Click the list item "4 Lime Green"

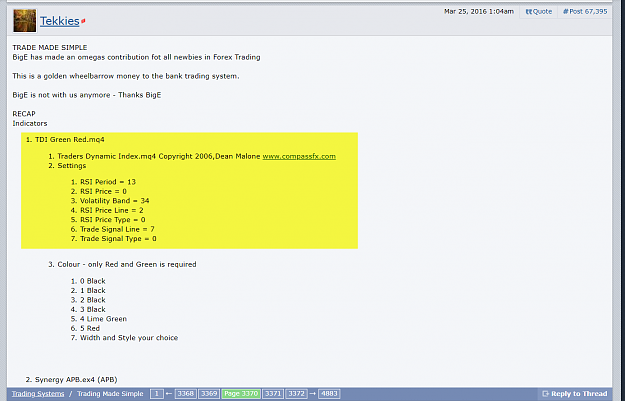[x=103, y=319]
